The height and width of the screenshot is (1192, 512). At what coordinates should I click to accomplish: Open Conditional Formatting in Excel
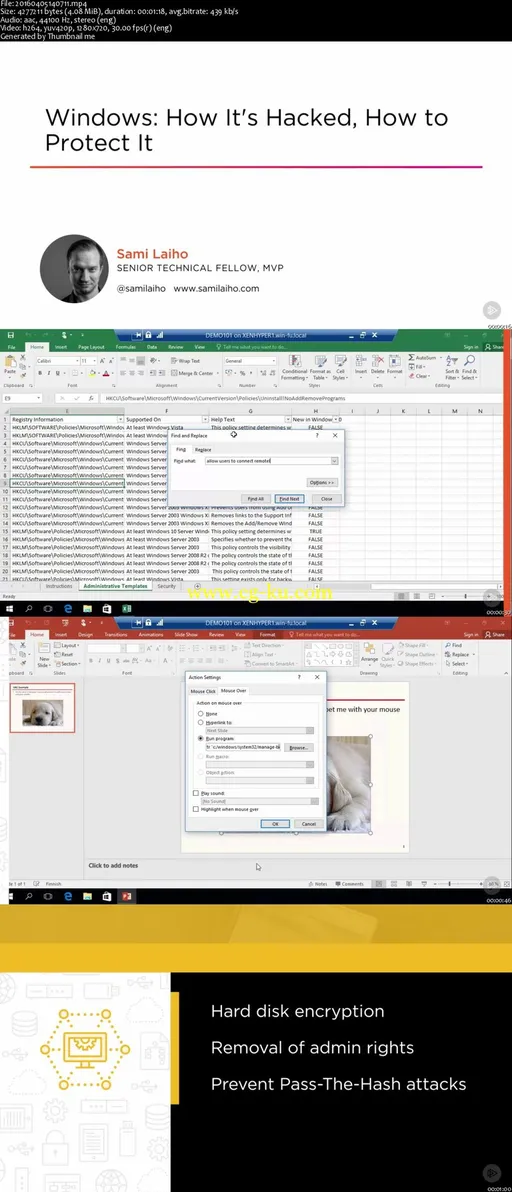294,366
